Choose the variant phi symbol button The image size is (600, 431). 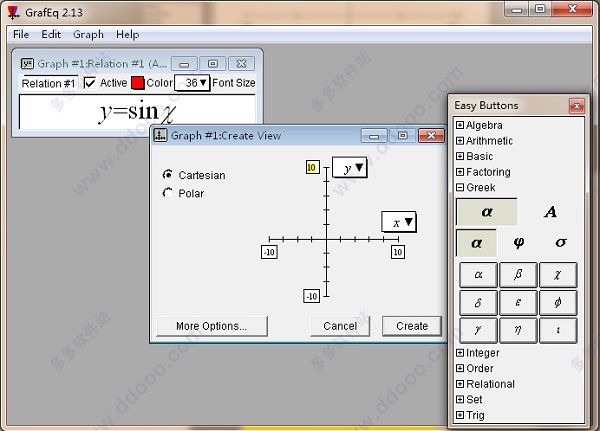(519, 243)
